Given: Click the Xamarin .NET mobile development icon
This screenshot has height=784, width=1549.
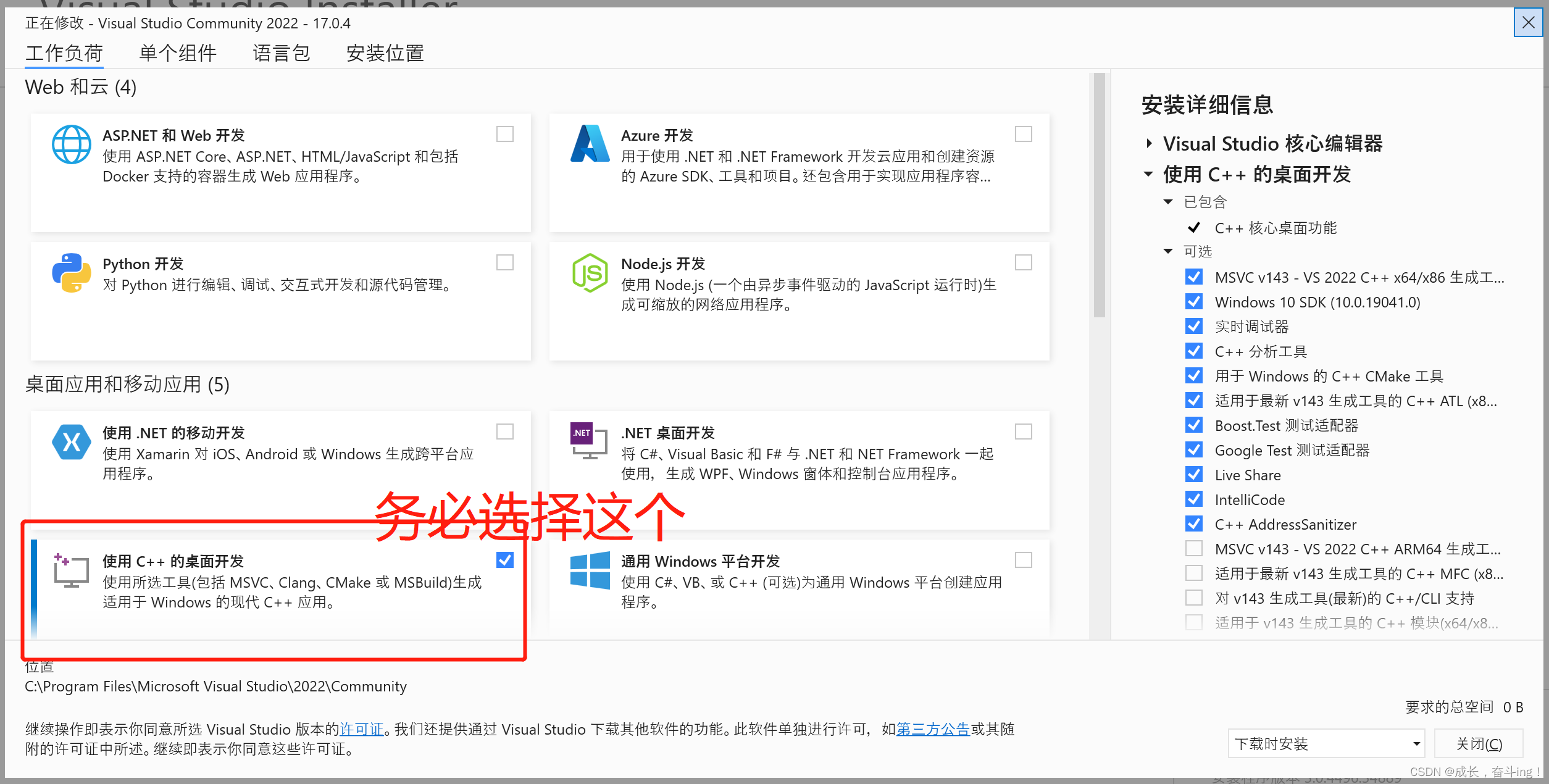Looking at the screenshot, I should (72, 442).
